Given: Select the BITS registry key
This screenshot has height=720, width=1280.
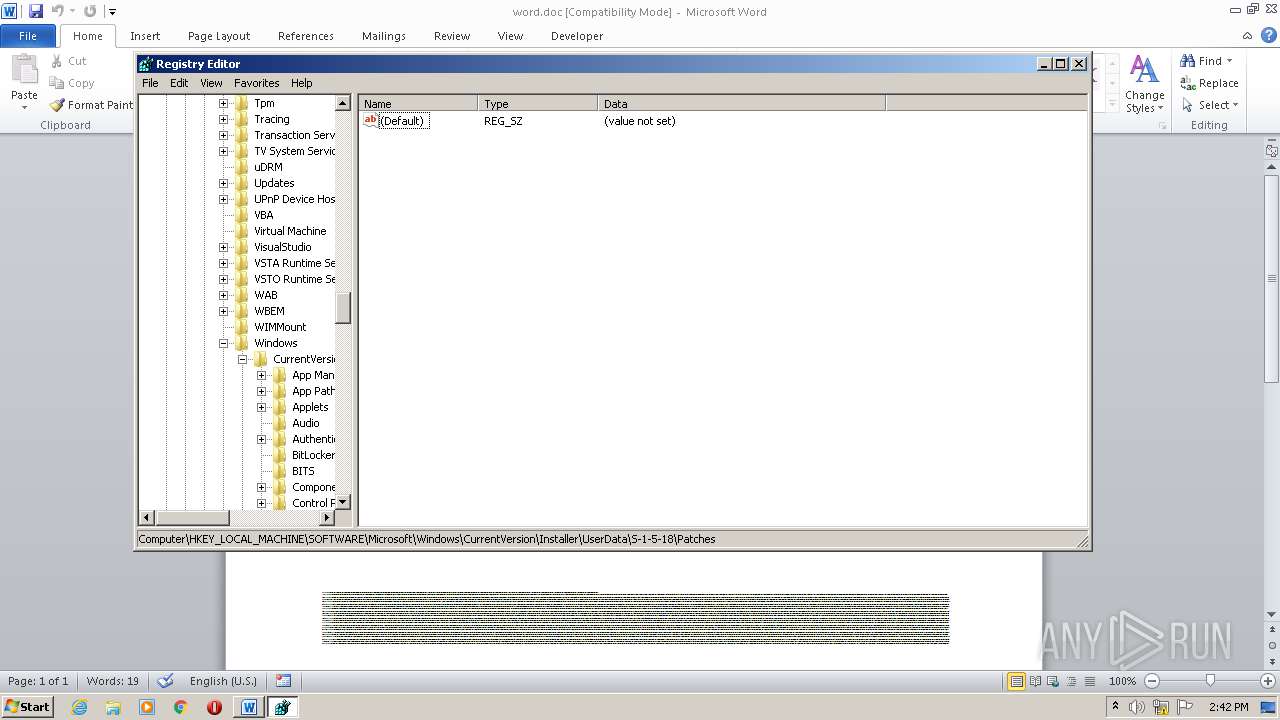Looking at the screenshot, I should (303, 471).
